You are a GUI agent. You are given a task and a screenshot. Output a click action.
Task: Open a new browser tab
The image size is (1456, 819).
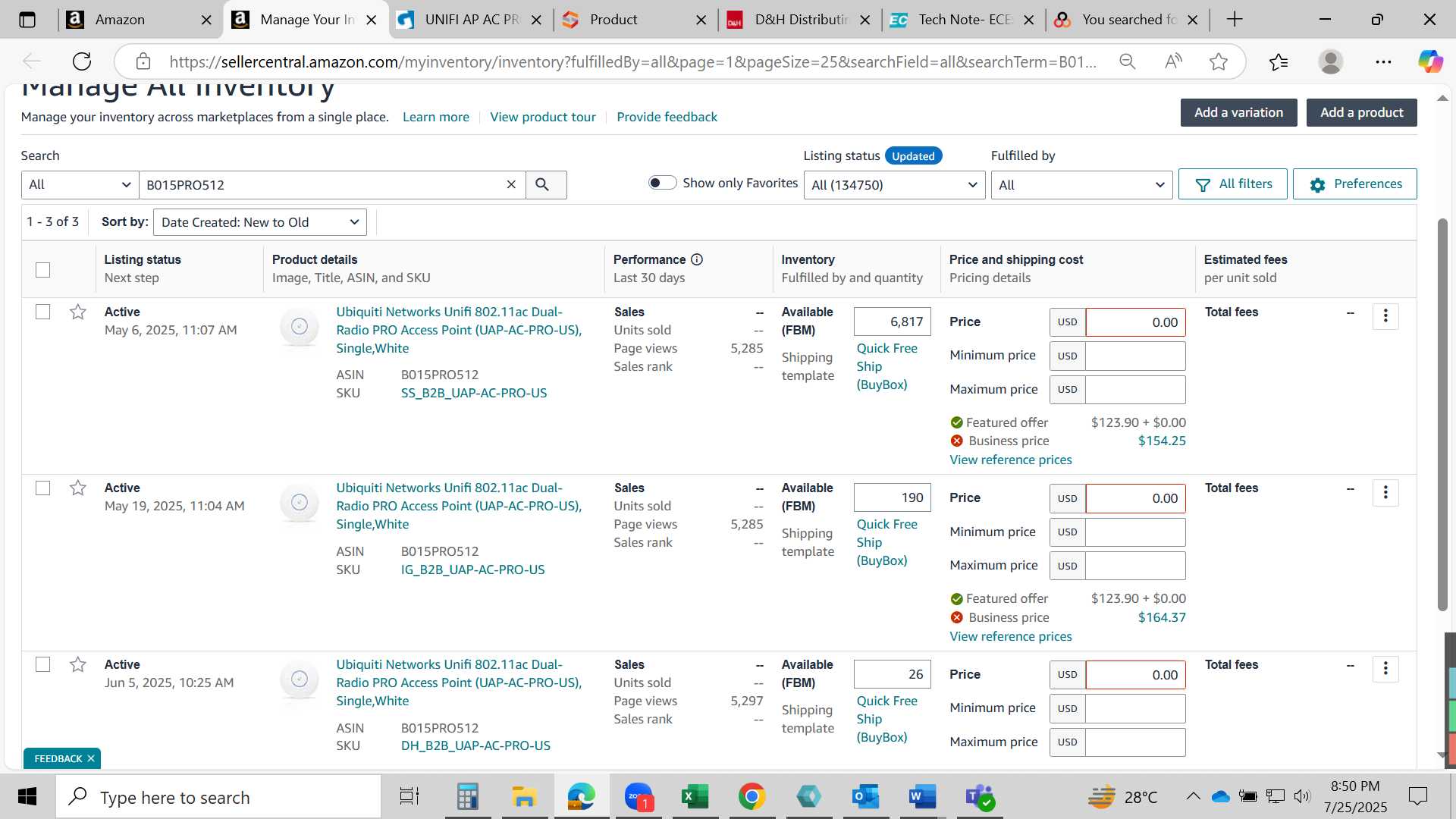1235,20
